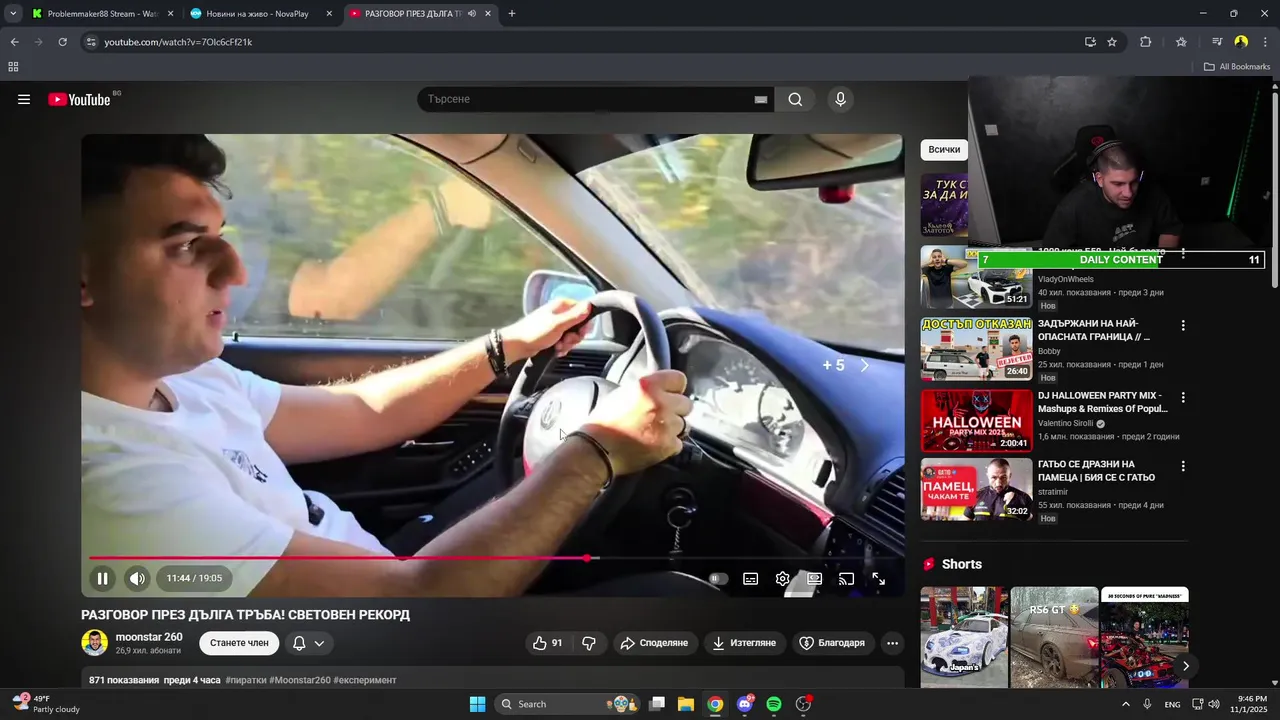Viewport: 1280px width, 720px height.
Task: Expand the notification bell dropdown
Action: [309, 643]
